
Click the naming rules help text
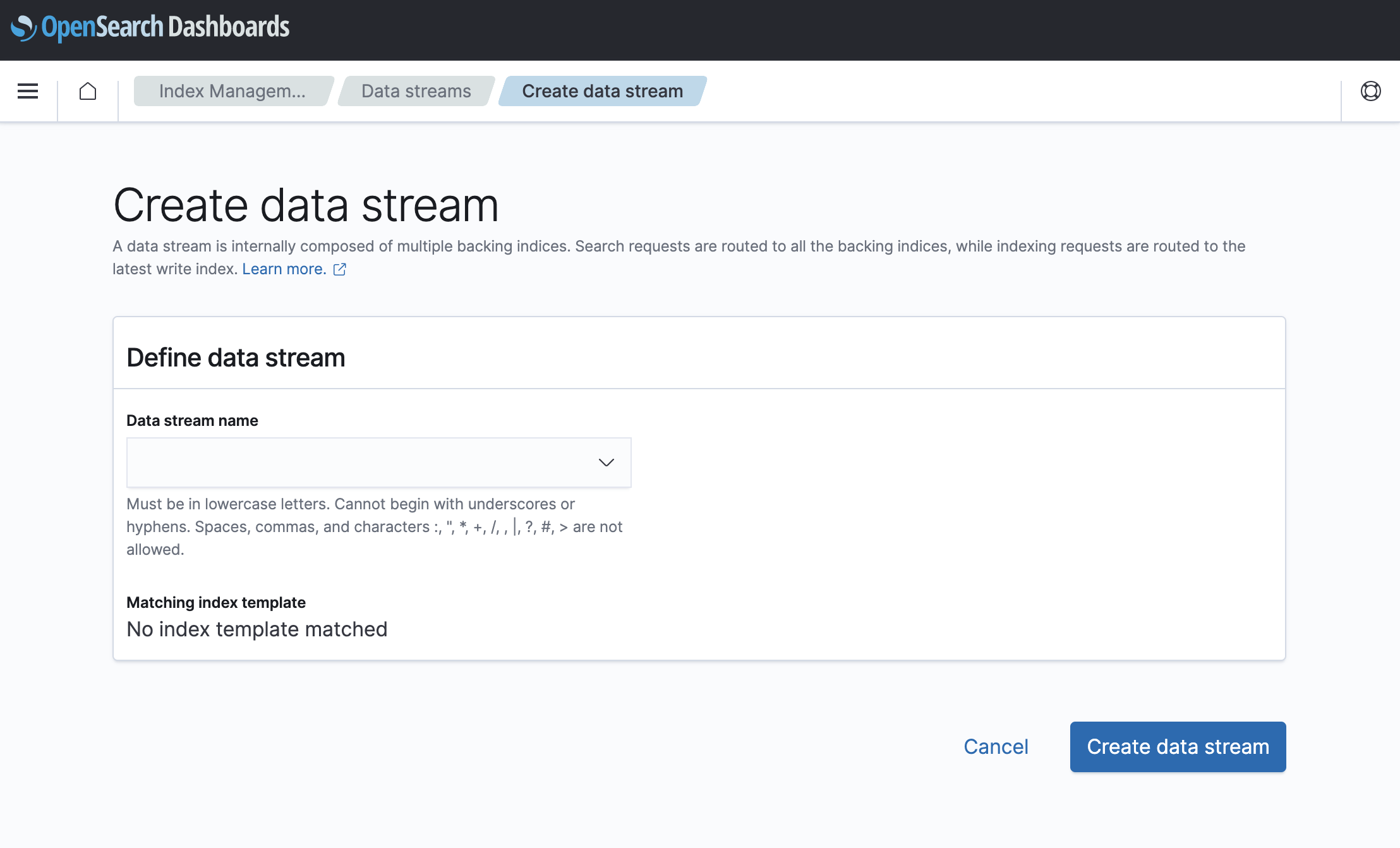pyautogui.click(x=375, y=527)
